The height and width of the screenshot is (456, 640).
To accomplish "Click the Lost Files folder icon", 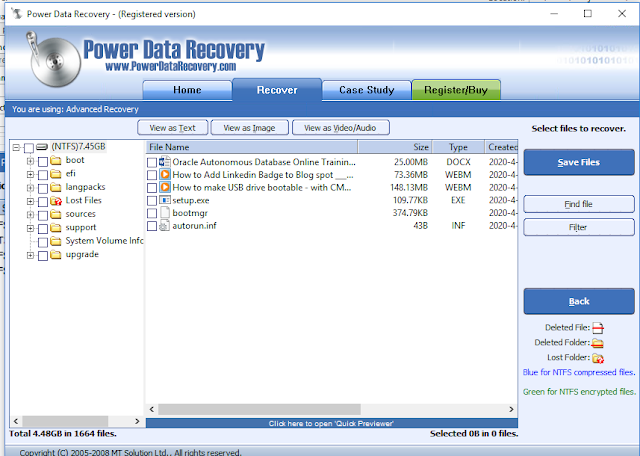I will coord(56,201).
